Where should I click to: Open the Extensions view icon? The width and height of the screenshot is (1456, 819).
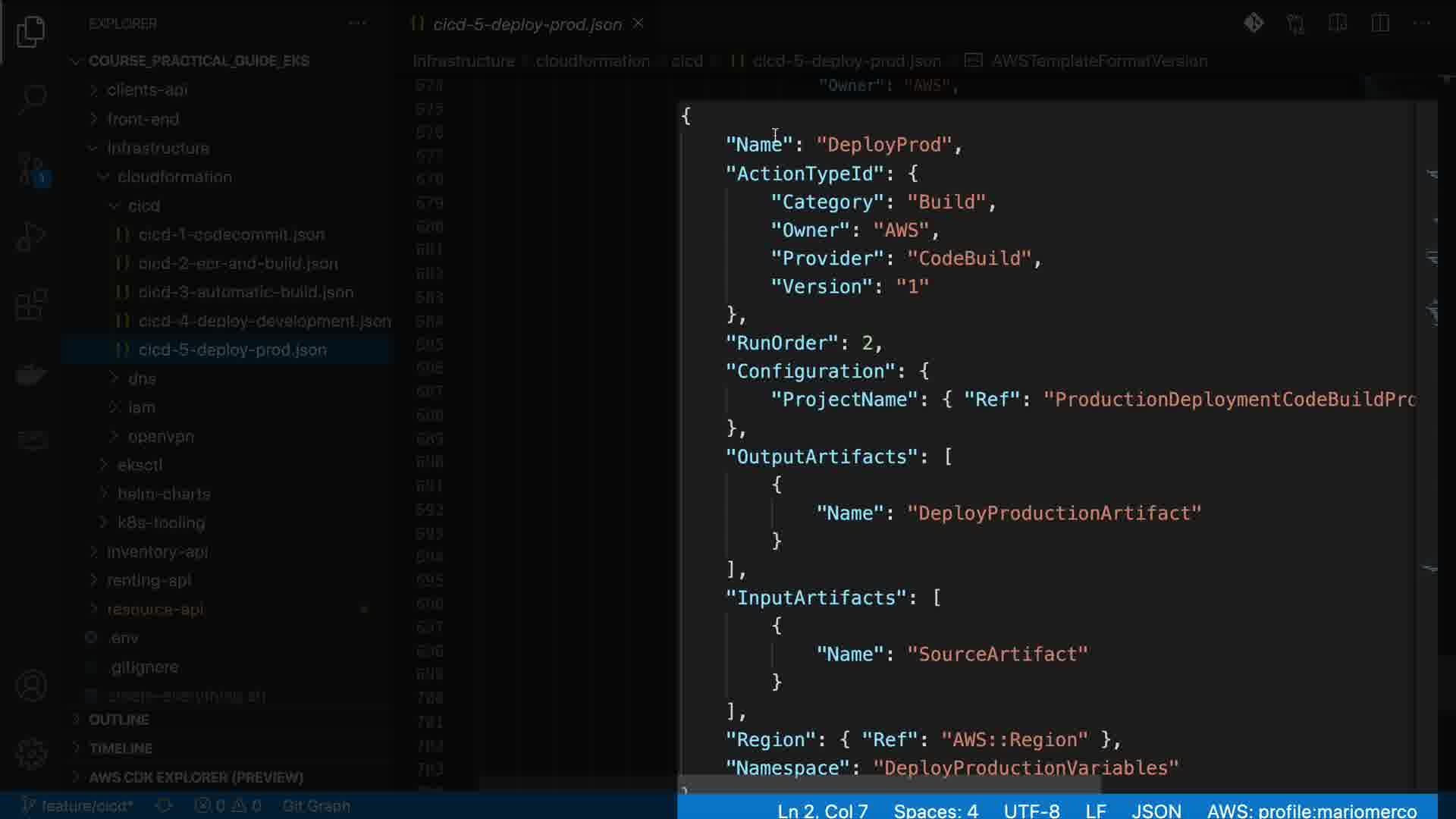coord(31,305)
